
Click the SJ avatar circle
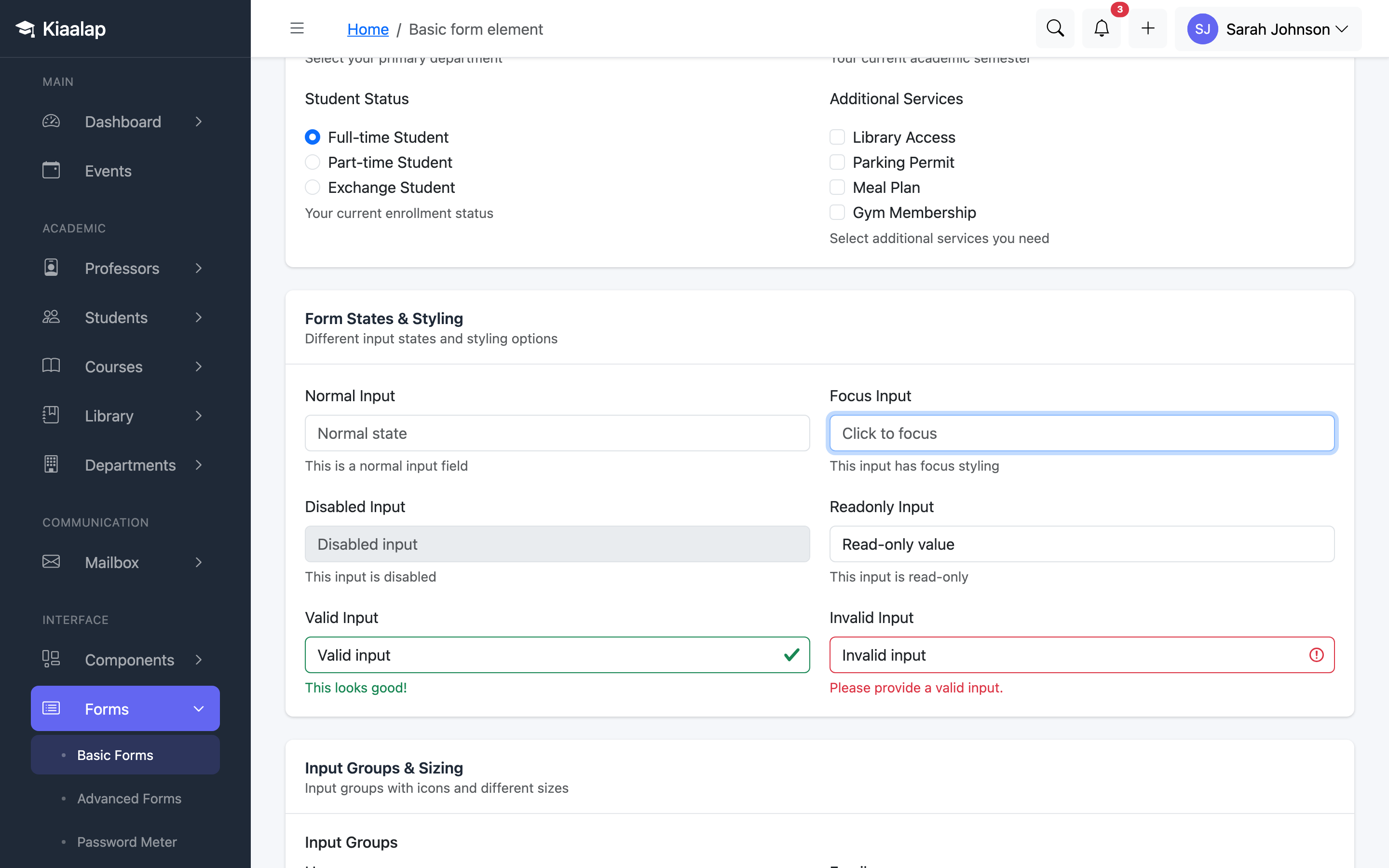click(1202, 29)
